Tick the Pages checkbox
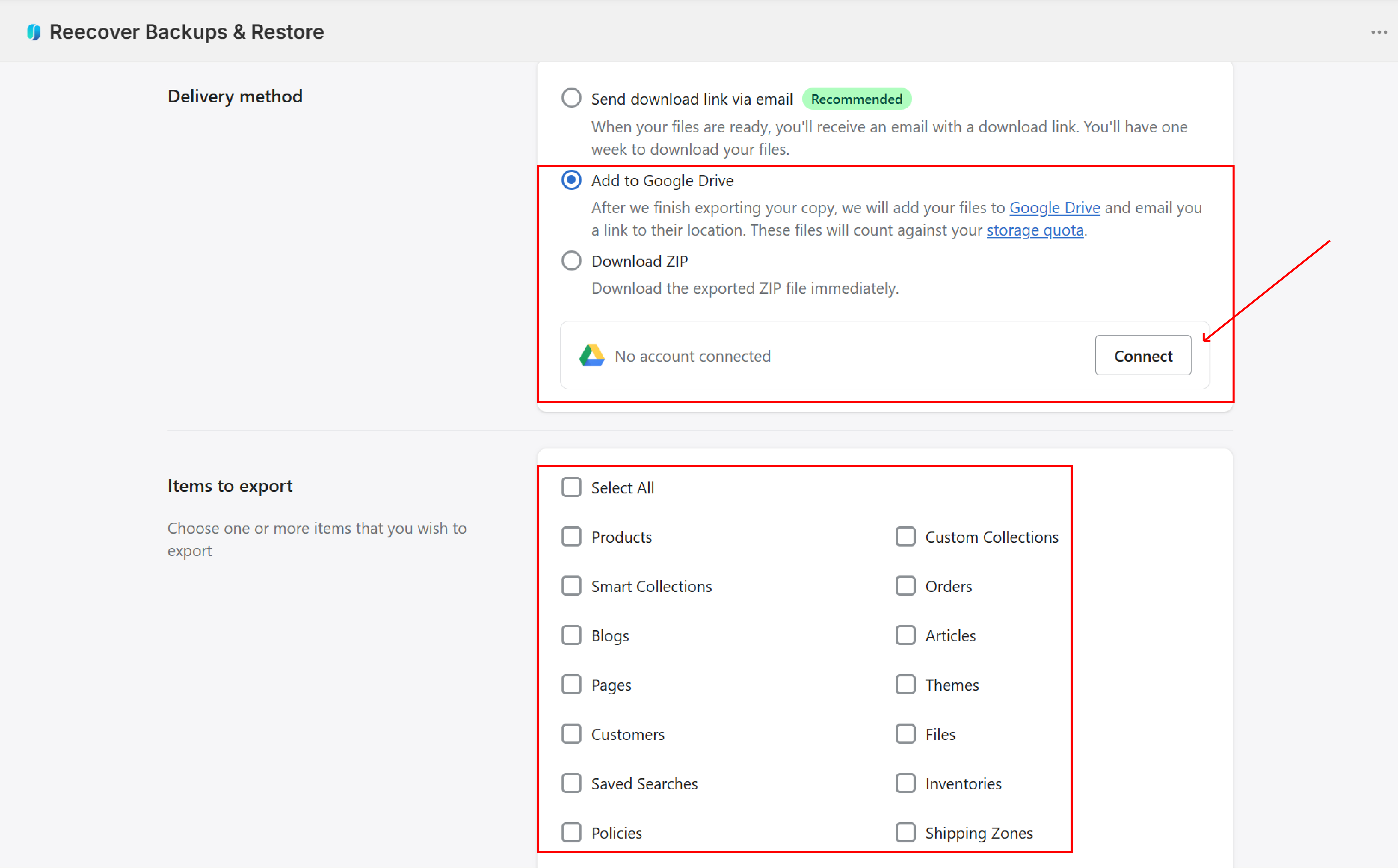1398x868 pixels. pos(571,685)
